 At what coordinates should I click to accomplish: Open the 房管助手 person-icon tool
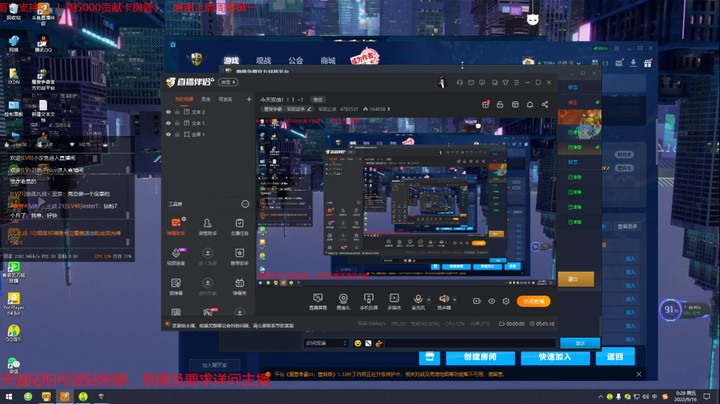pyautogui.click(x=208, y=226)
